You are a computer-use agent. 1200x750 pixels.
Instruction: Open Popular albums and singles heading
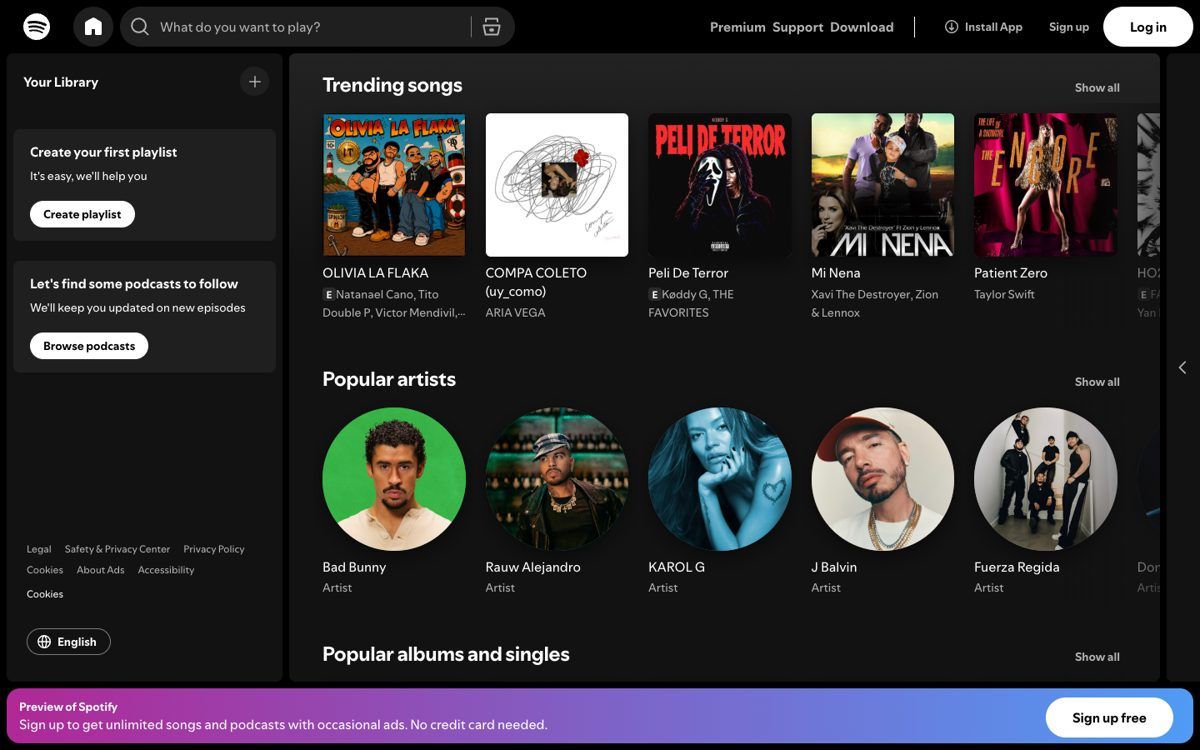click(446, 654)
